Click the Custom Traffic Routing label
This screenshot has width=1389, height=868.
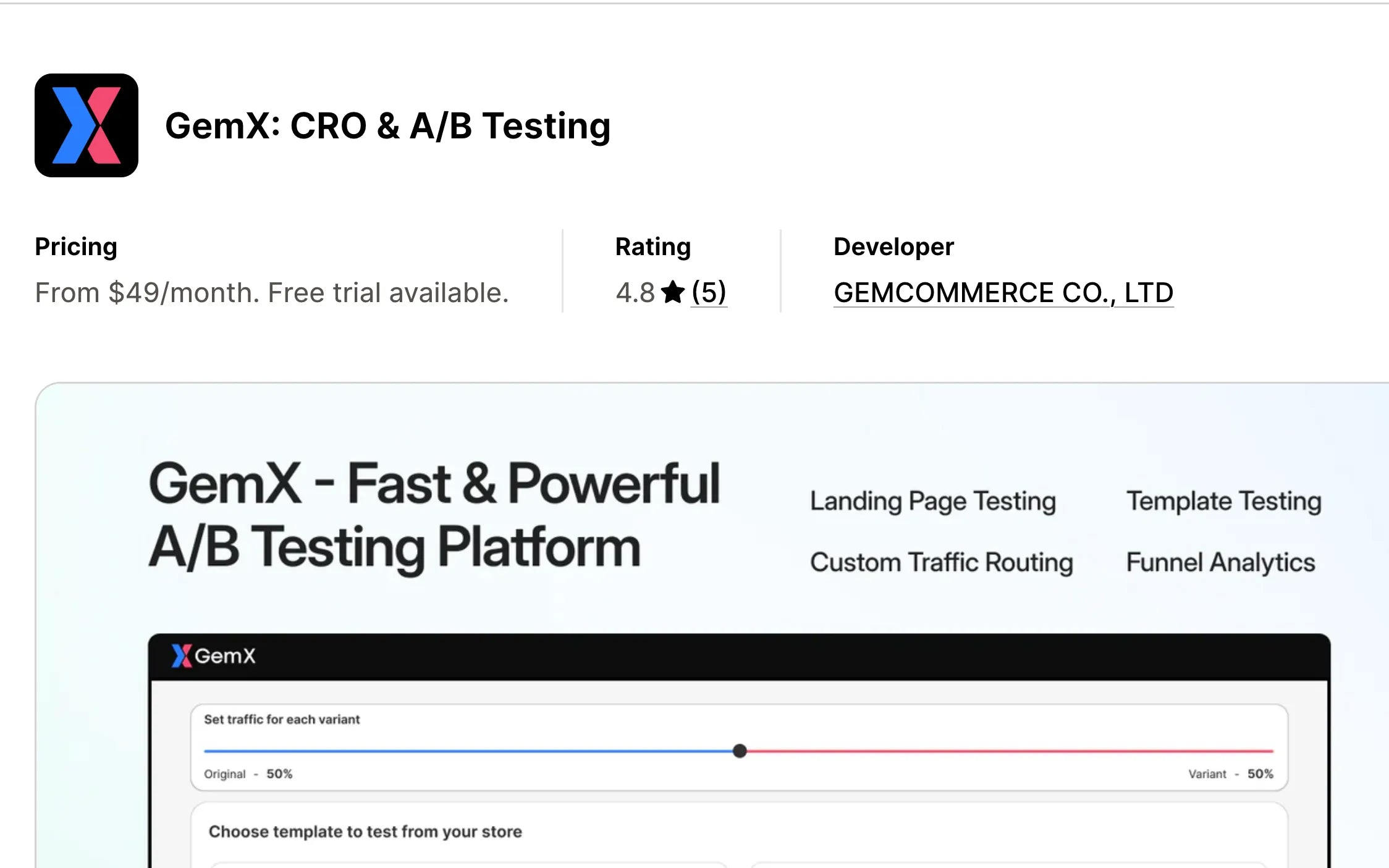[x=941, y=562]
